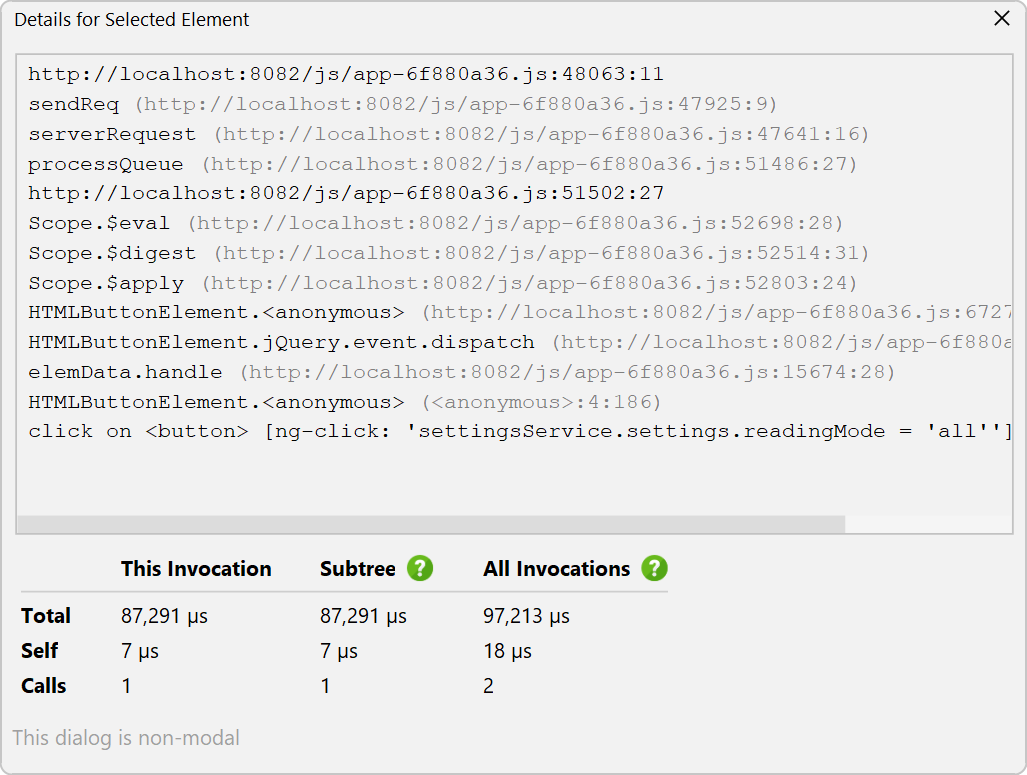This screenshot has height=775, width=1027.
Task: Pick the Scope.$apply stack frame line
Action: coord(442,283)
